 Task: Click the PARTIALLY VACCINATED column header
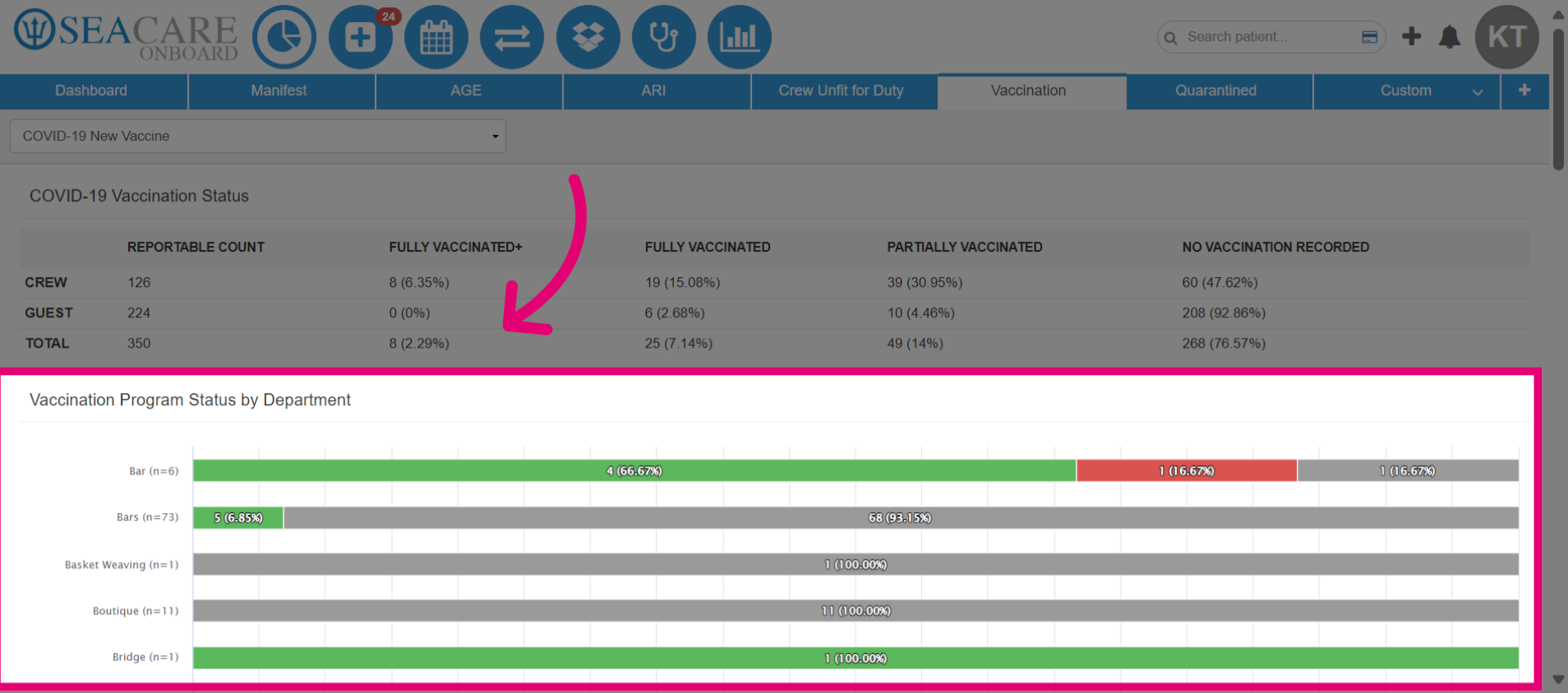964,247
